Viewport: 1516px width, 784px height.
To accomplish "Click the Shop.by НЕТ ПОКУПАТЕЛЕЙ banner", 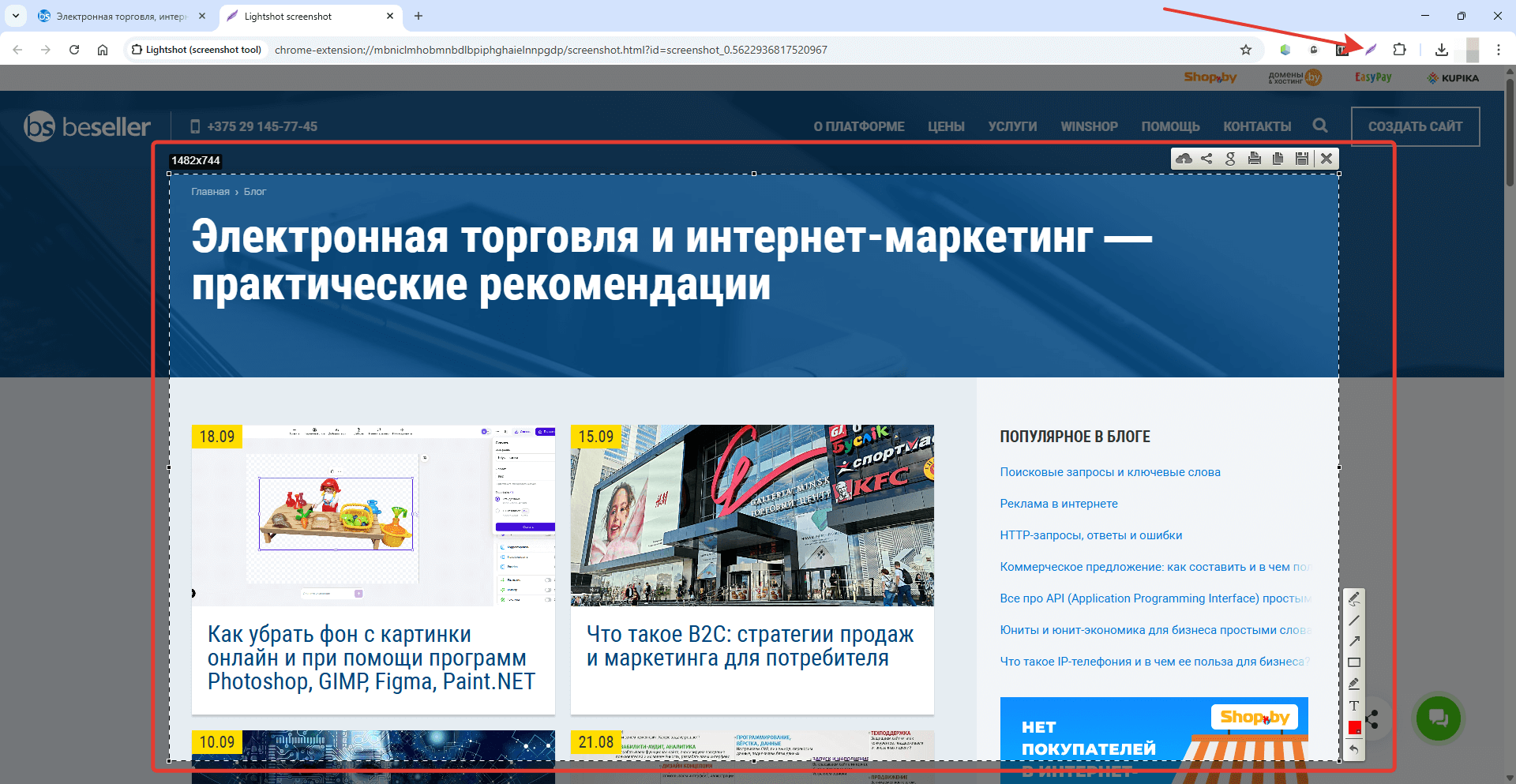I will click(x=1154, y=740).
